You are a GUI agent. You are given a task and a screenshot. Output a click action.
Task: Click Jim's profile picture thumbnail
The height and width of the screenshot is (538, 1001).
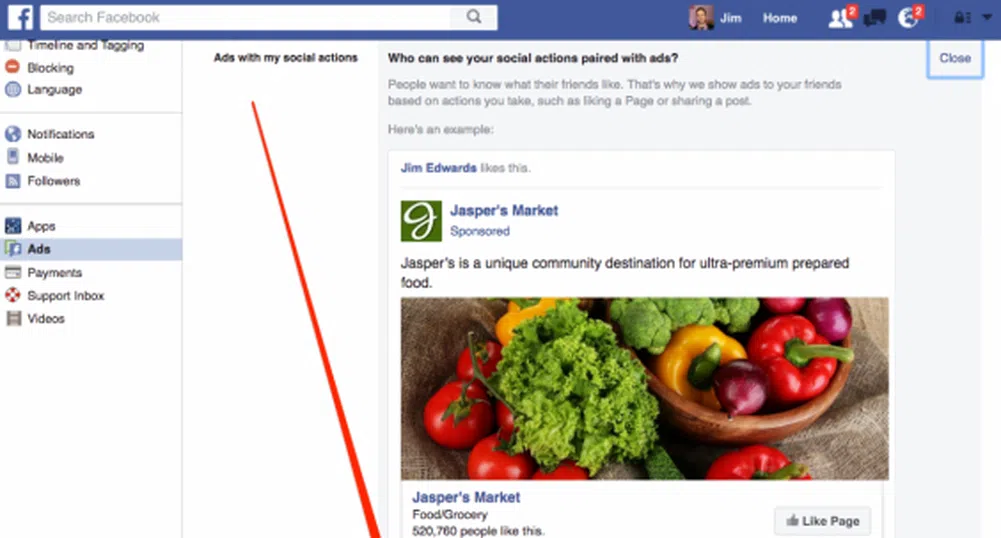tap(701, 18)
